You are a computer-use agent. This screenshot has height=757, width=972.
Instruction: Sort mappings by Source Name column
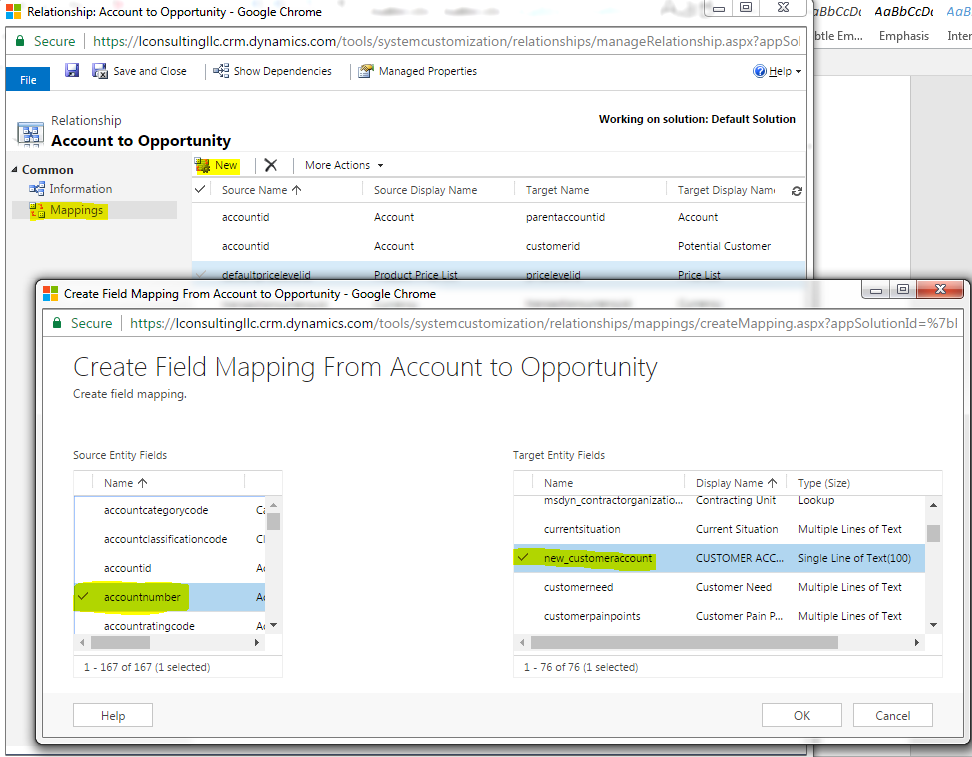click(262, 190)
